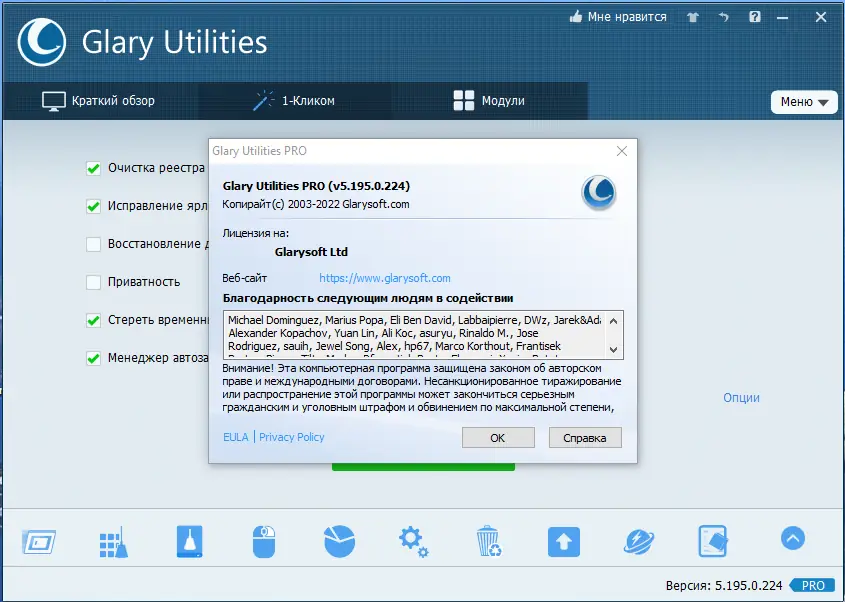The image size is (845, 602).
Task: Open the disk space screen icon in bottom toolbar
Action: [x=39, y=542]
